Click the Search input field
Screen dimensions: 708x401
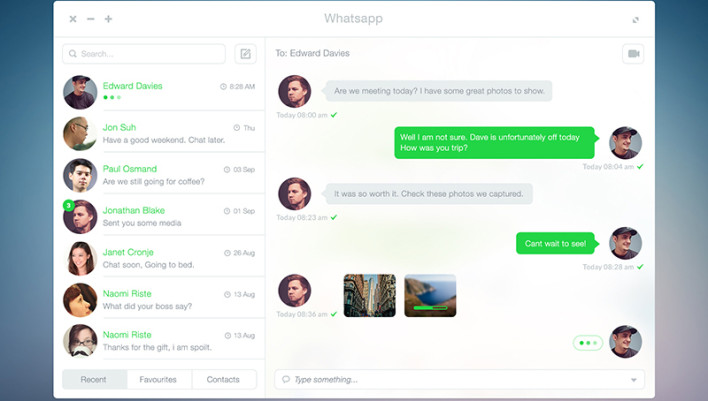[x=144, y=54]
